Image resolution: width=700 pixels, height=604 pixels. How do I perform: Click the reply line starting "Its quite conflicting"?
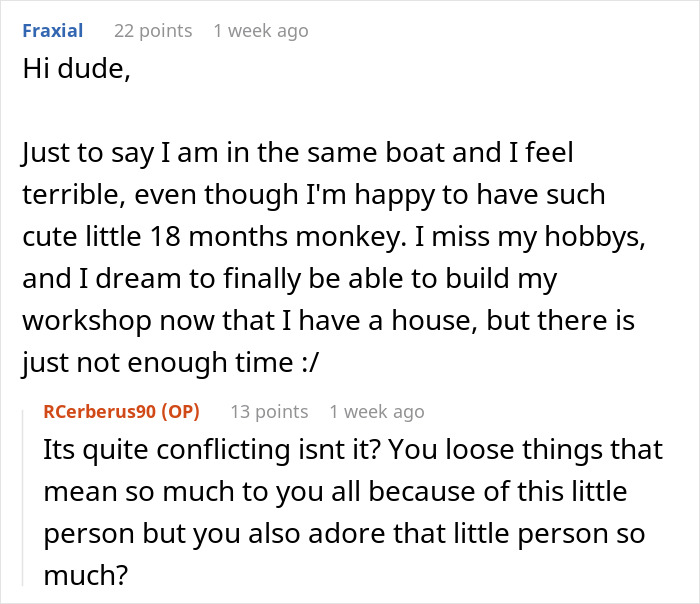351,450
